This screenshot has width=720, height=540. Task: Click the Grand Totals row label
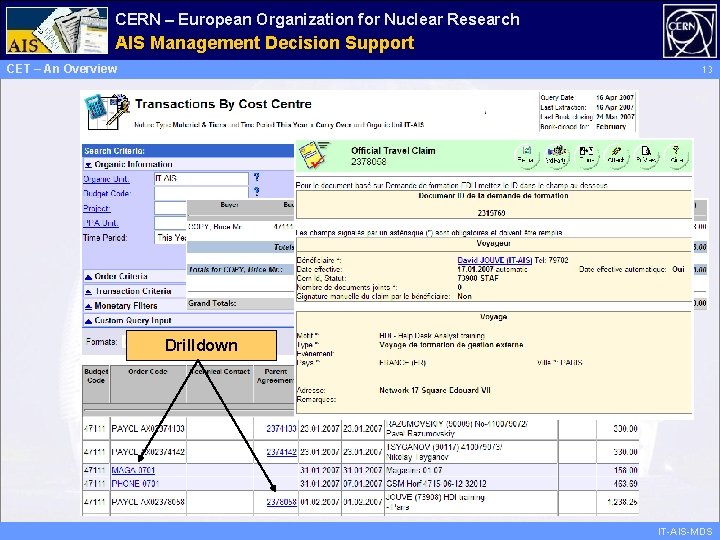coord(212,303)
